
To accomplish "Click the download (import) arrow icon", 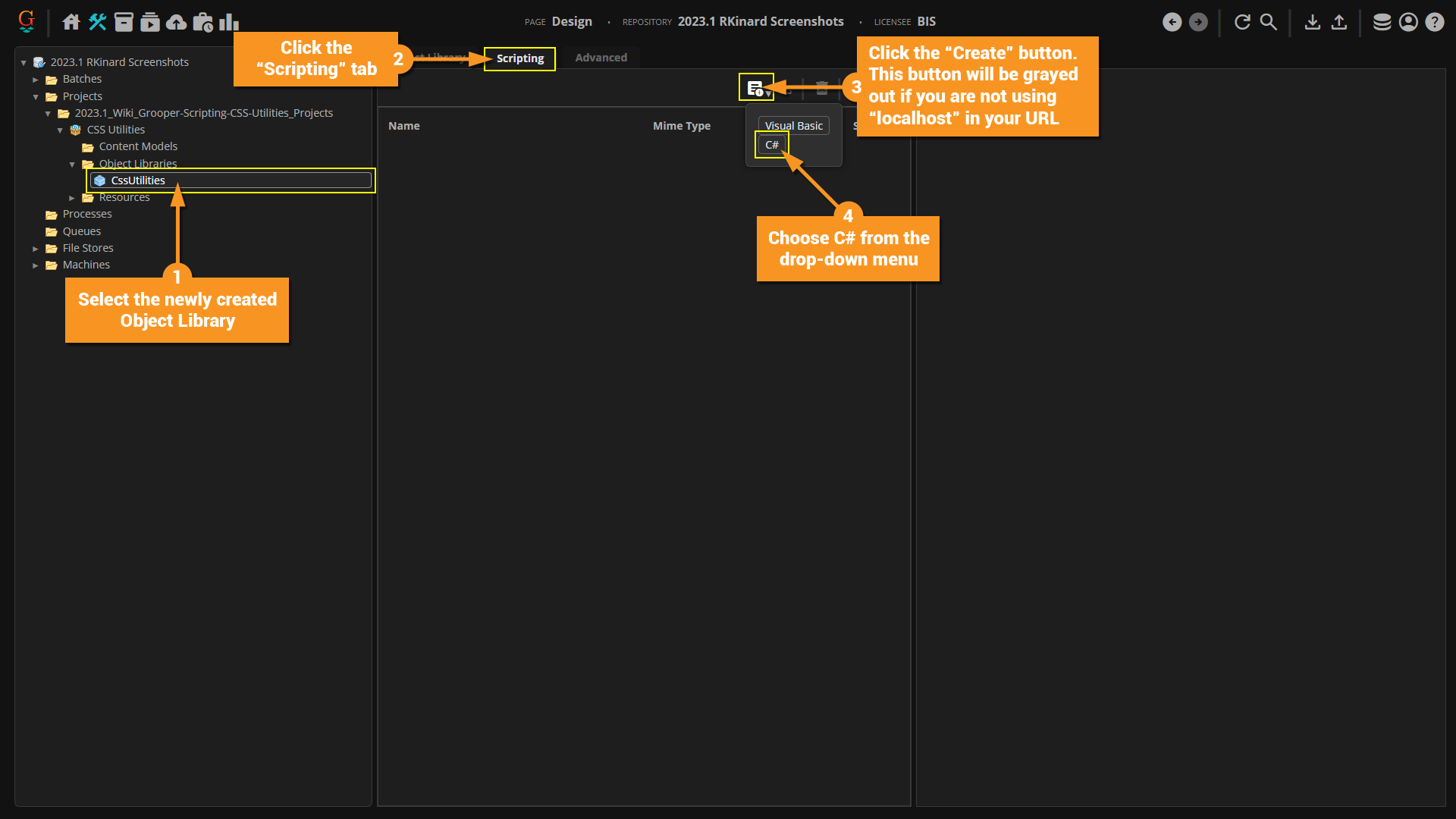I will (1313, 22).
